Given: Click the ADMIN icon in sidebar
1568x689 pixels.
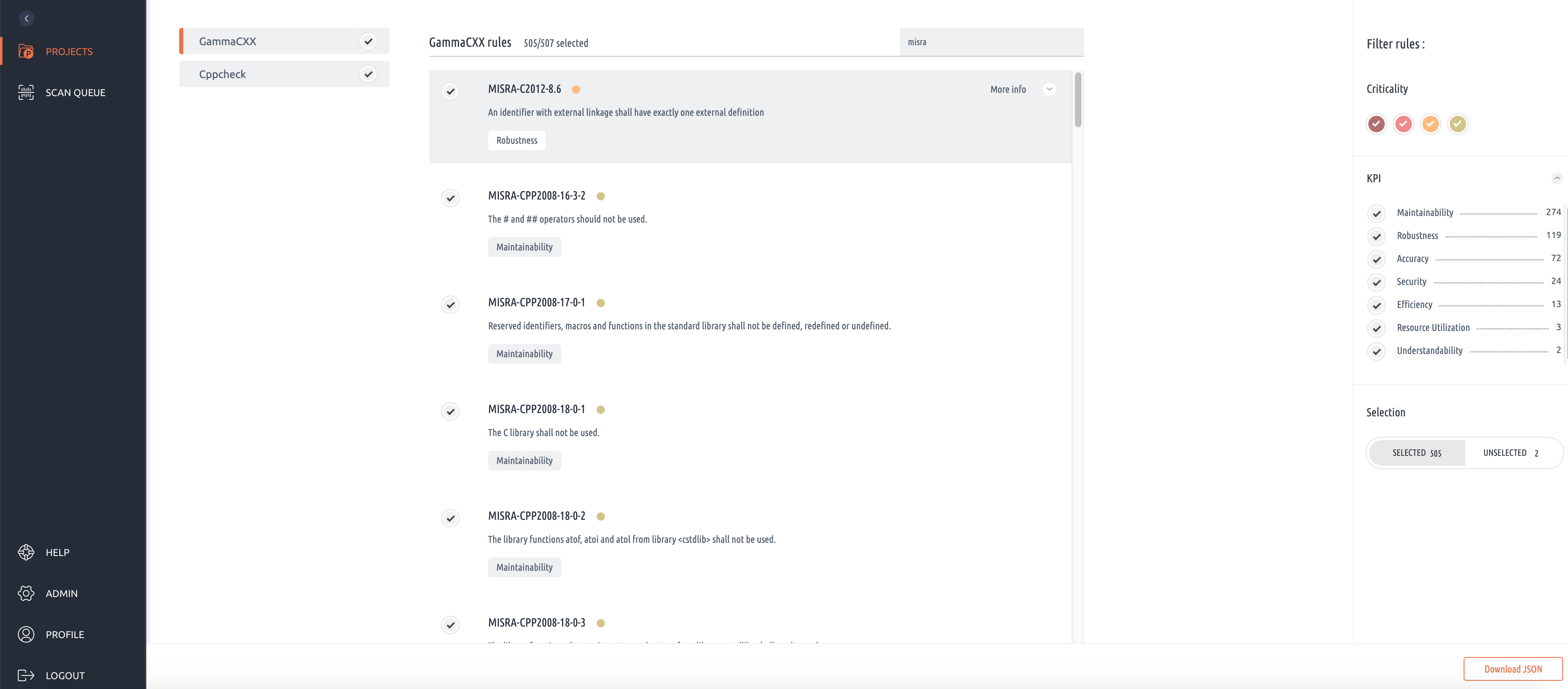Looking at the screenshot, I should [x=27, y=593].
